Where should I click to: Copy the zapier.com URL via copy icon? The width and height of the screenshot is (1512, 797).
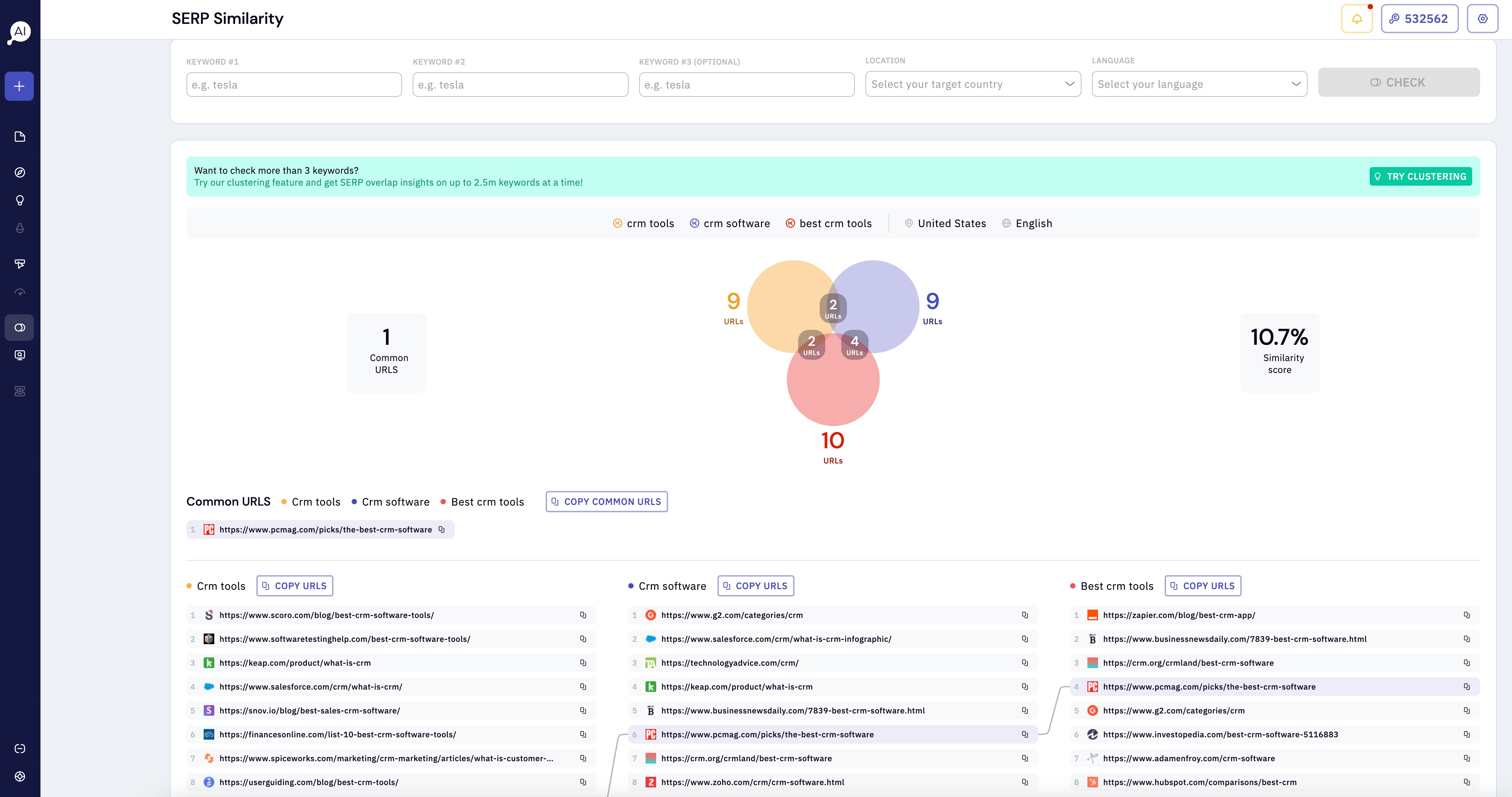[1466, 615]
